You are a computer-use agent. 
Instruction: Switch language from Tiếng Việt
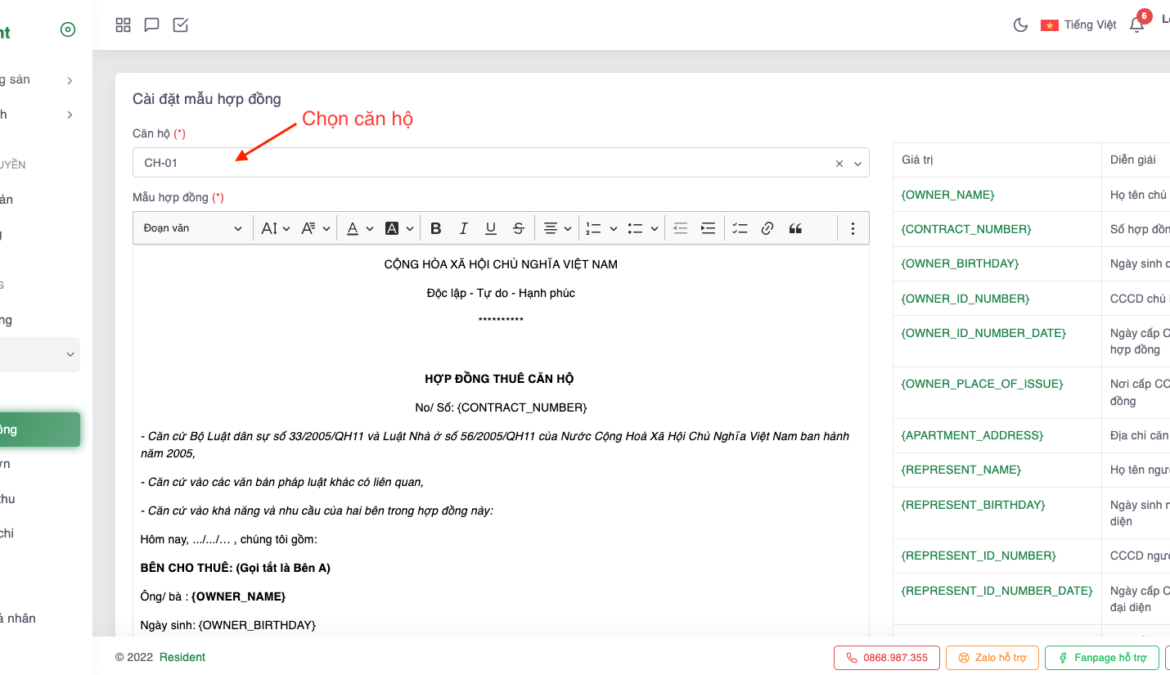[x=1078, y=25]
